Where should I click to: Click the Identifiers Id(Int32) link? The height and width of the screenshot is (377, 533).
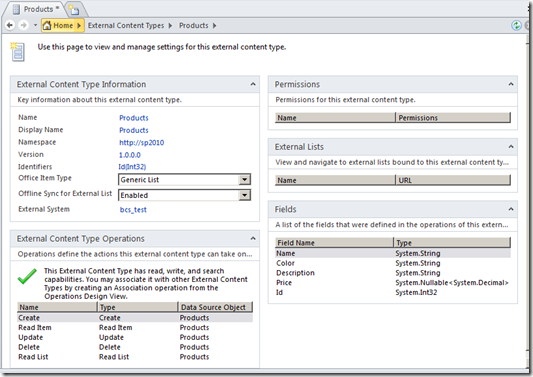132,167
